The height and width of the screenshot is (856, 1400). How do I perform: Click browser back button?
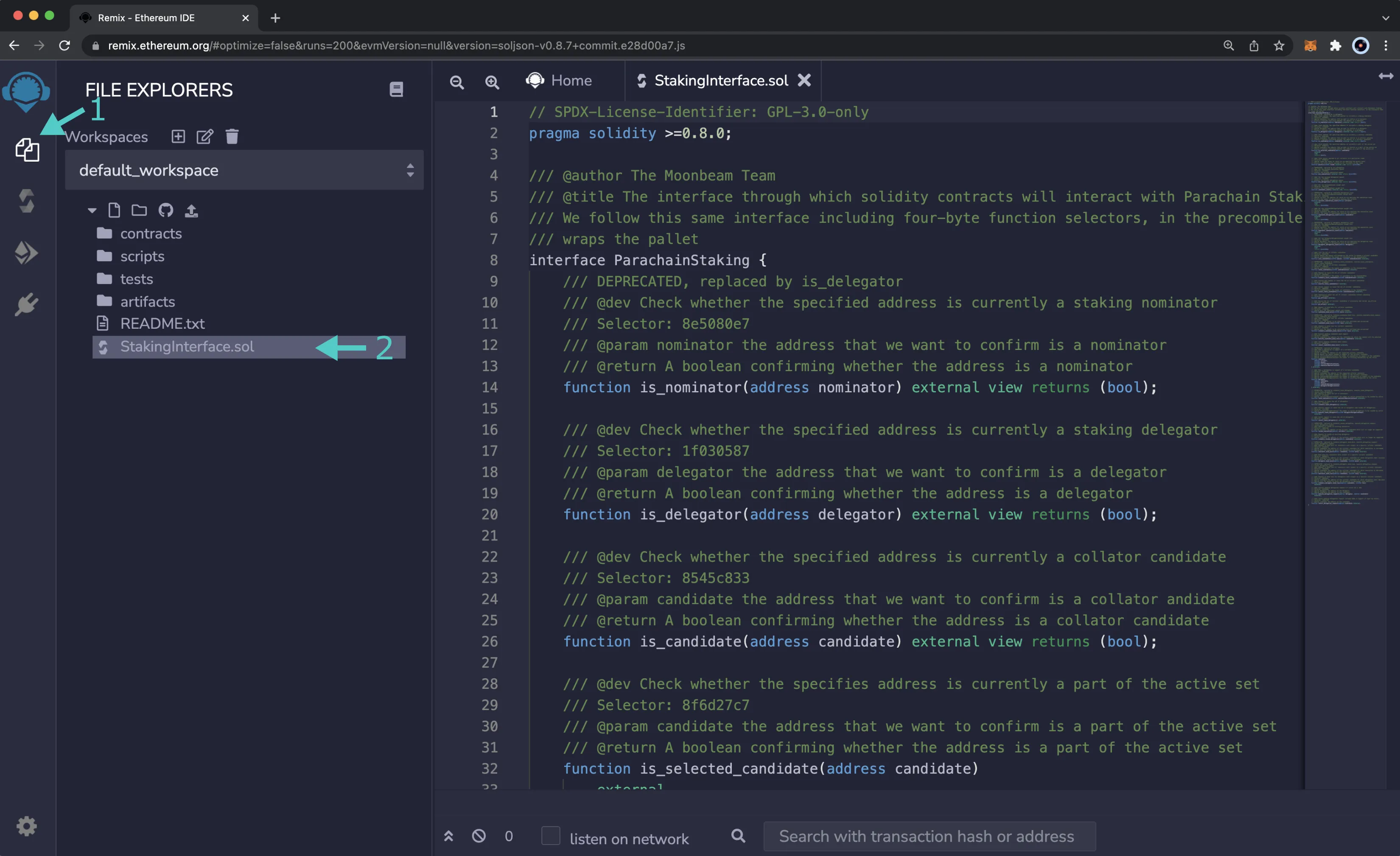point(14,45)
